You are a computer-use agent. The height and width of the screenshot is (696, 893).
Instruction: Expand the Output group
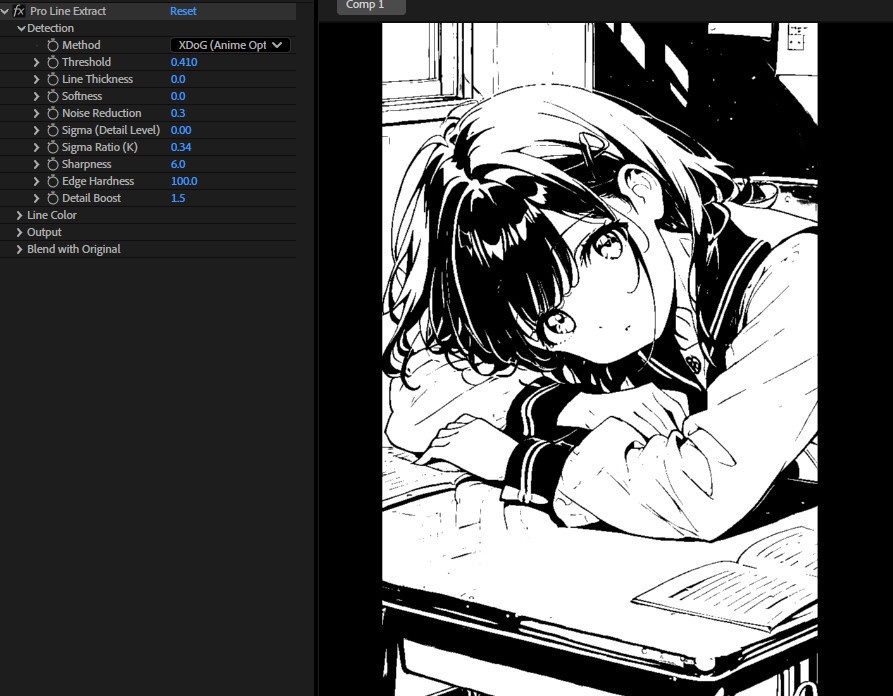pos(19,232)
